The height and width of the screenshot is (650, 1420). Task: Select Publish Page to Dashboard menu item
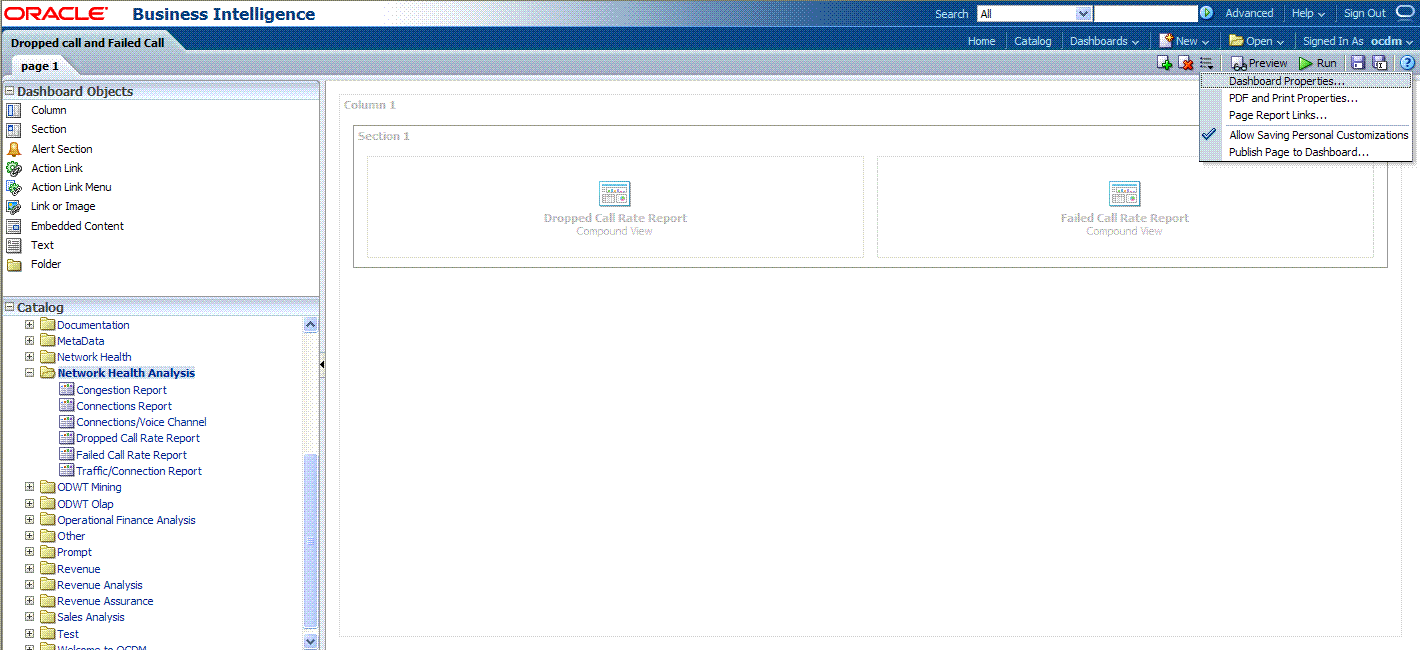1298,152
